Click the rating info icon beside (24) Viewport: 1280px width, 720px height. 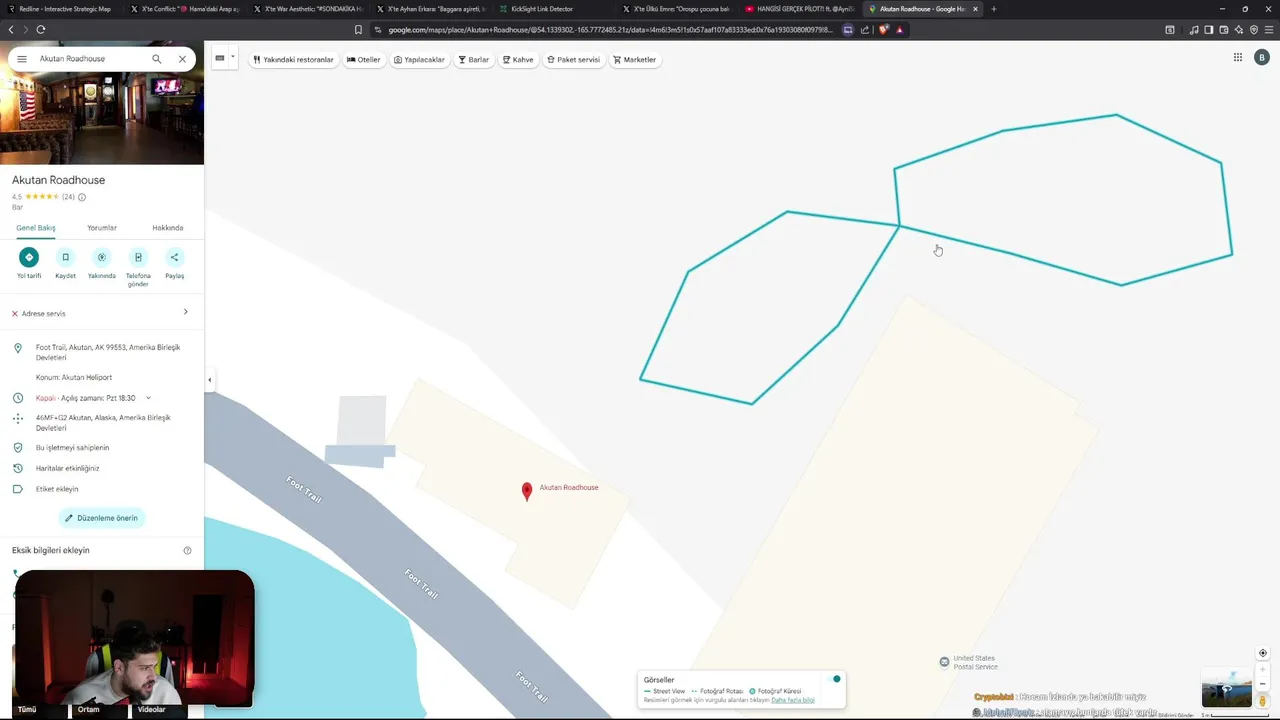pos(82,197)
